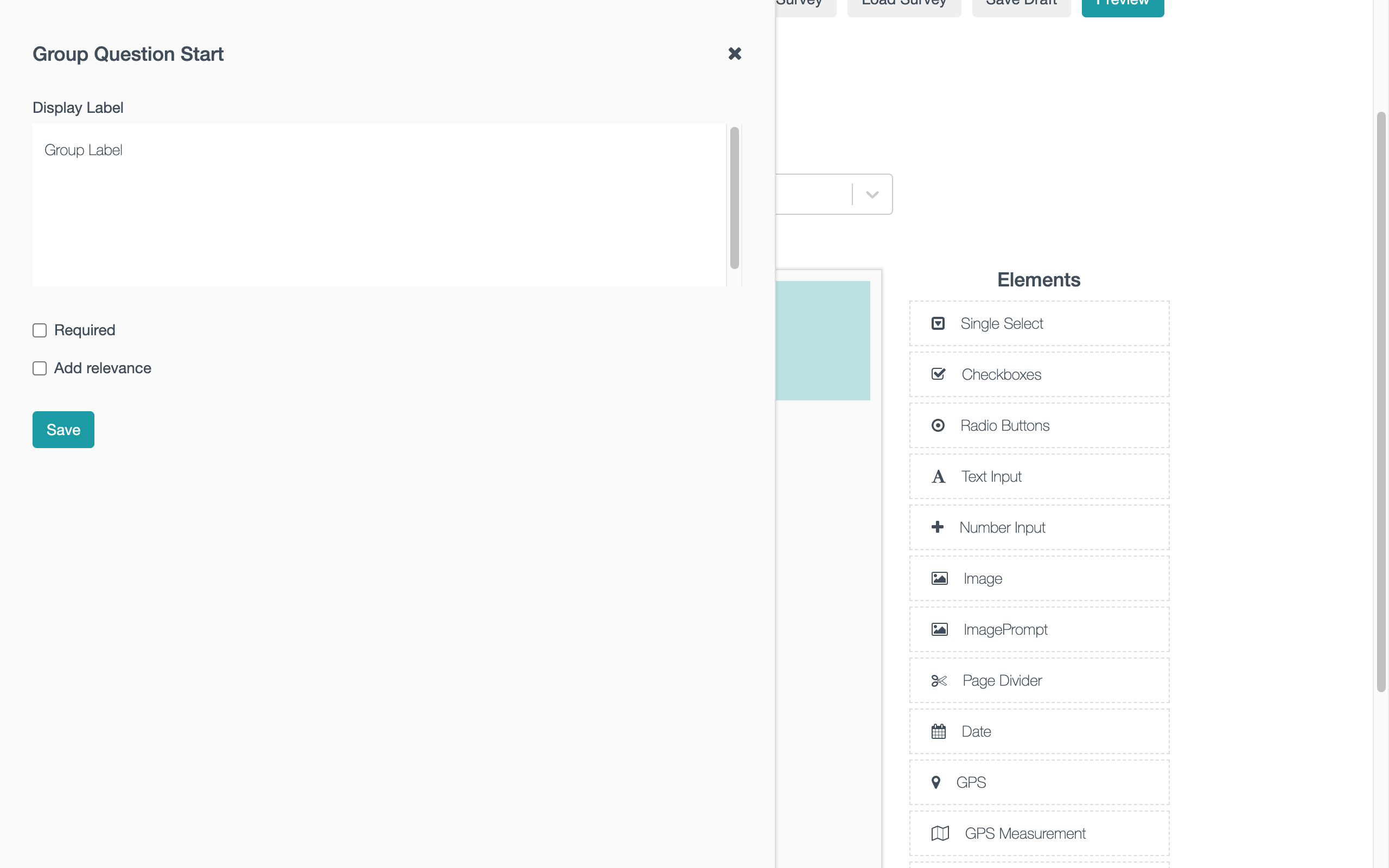Click the Display Label text area scrollbar
This screenshot has width=1389, height=868.
[734, 198]
